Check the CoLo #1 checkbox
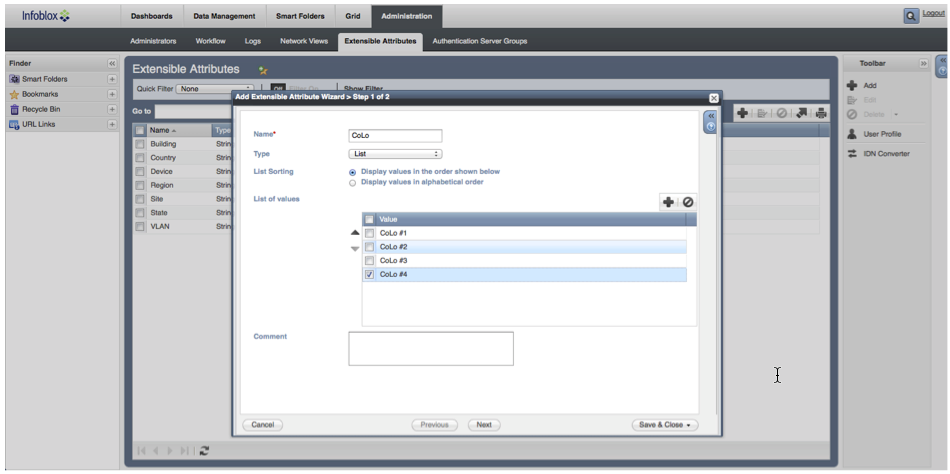 [x=369, y=233]
